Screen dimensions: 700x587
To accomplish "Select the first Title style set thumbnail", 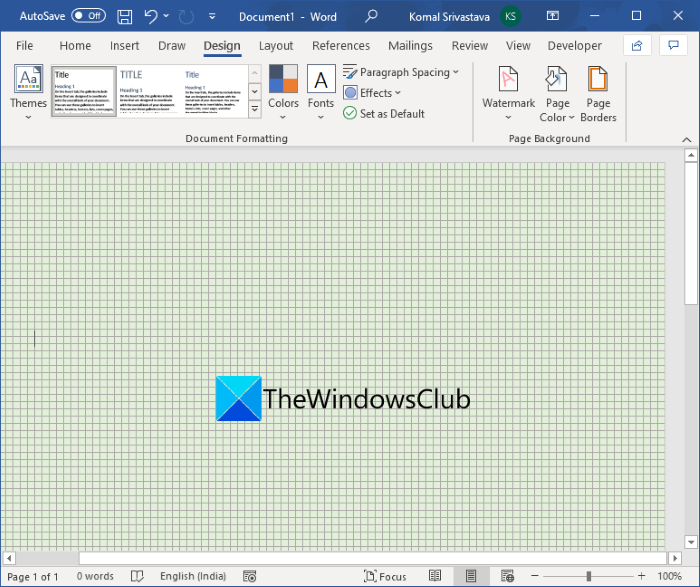I will click(x=84, y=92).
